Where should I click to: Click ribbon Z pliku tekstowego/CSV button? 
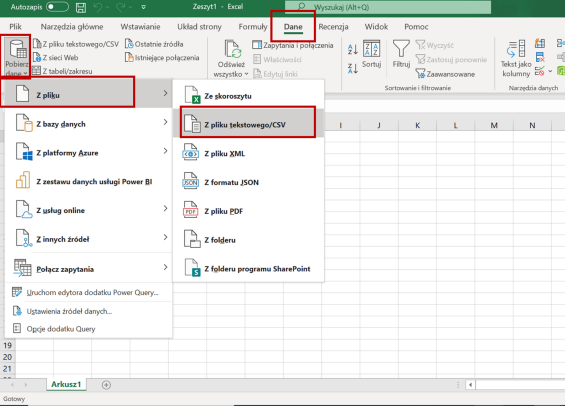76,44
